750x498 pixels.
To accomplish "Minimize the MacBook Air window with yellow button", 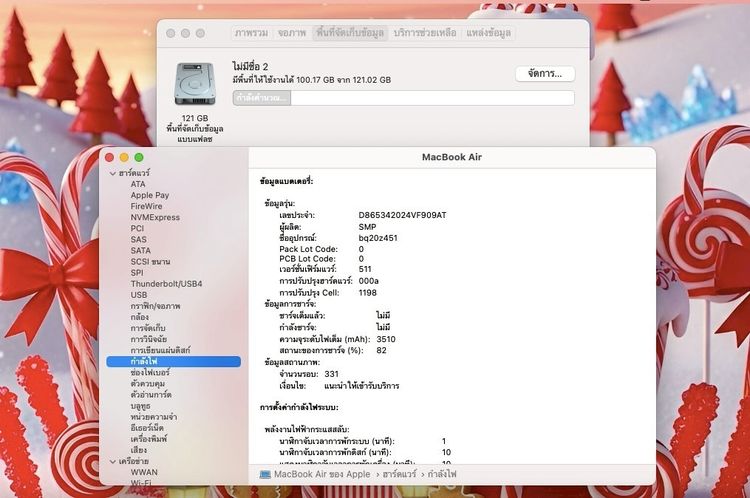I will click(x=124, y=157).
